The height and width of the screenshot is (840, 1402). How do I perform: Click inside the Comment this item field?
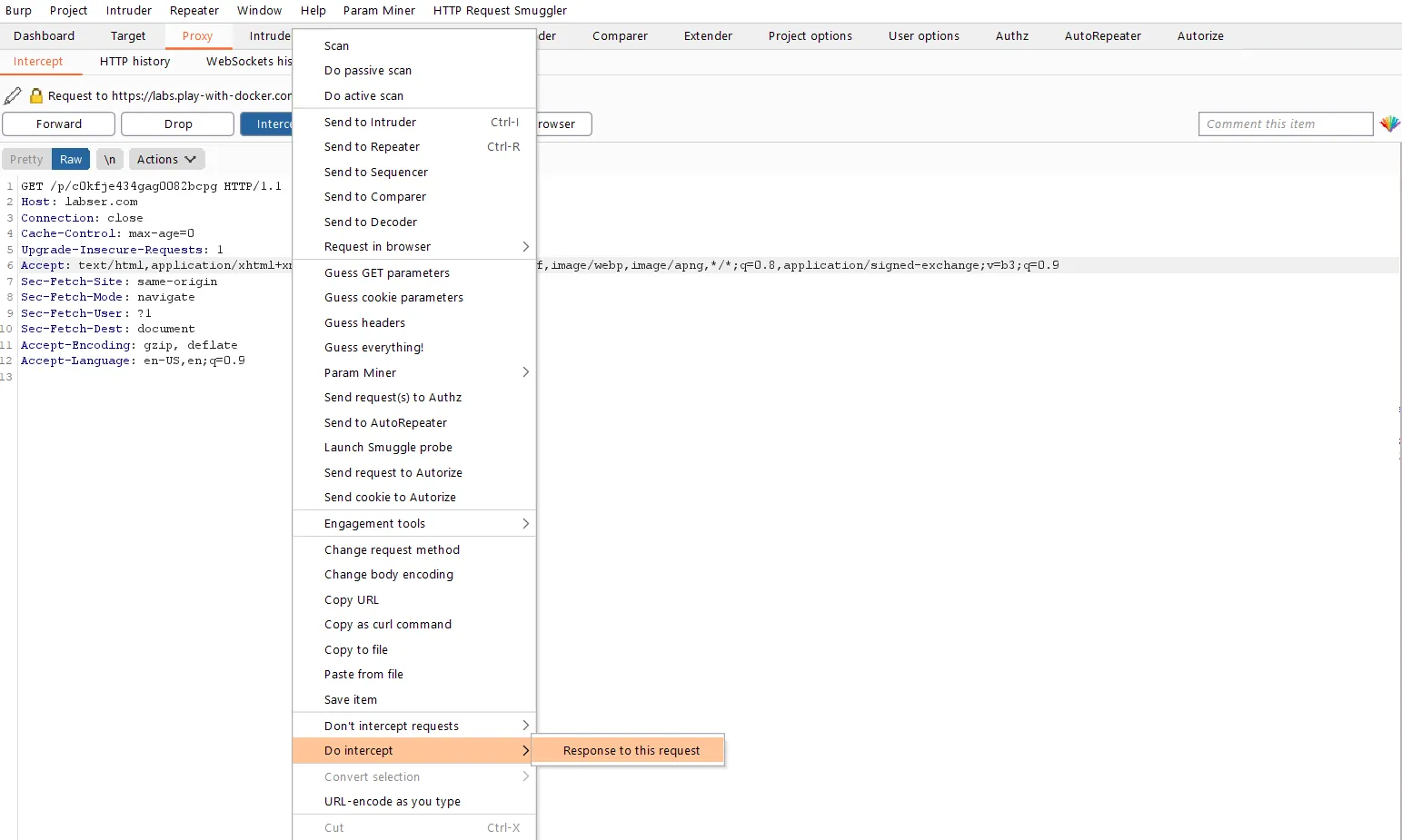click(x=1286, y=124)
